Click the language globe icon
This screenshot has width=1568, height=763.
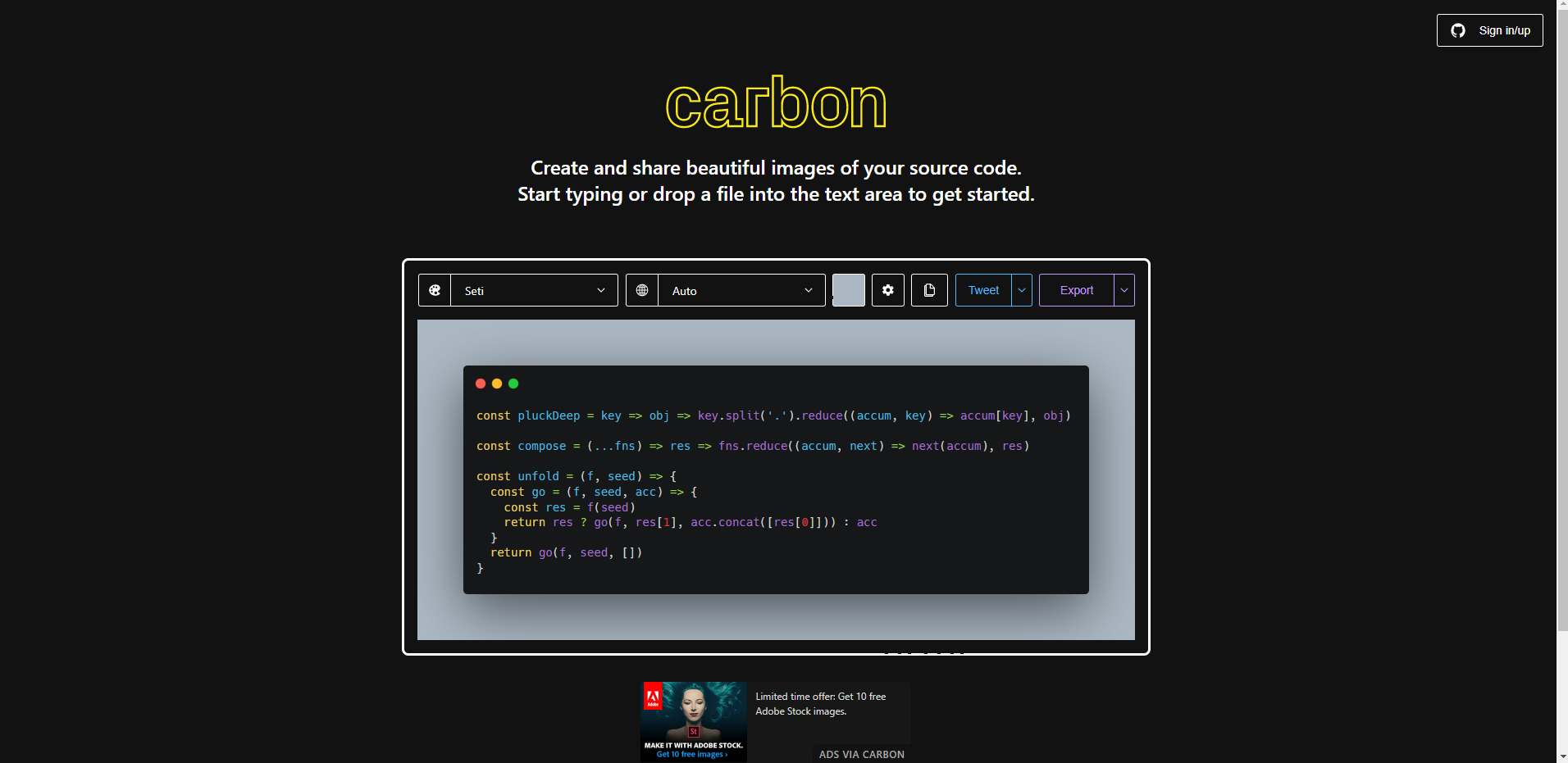pos(642,290)
